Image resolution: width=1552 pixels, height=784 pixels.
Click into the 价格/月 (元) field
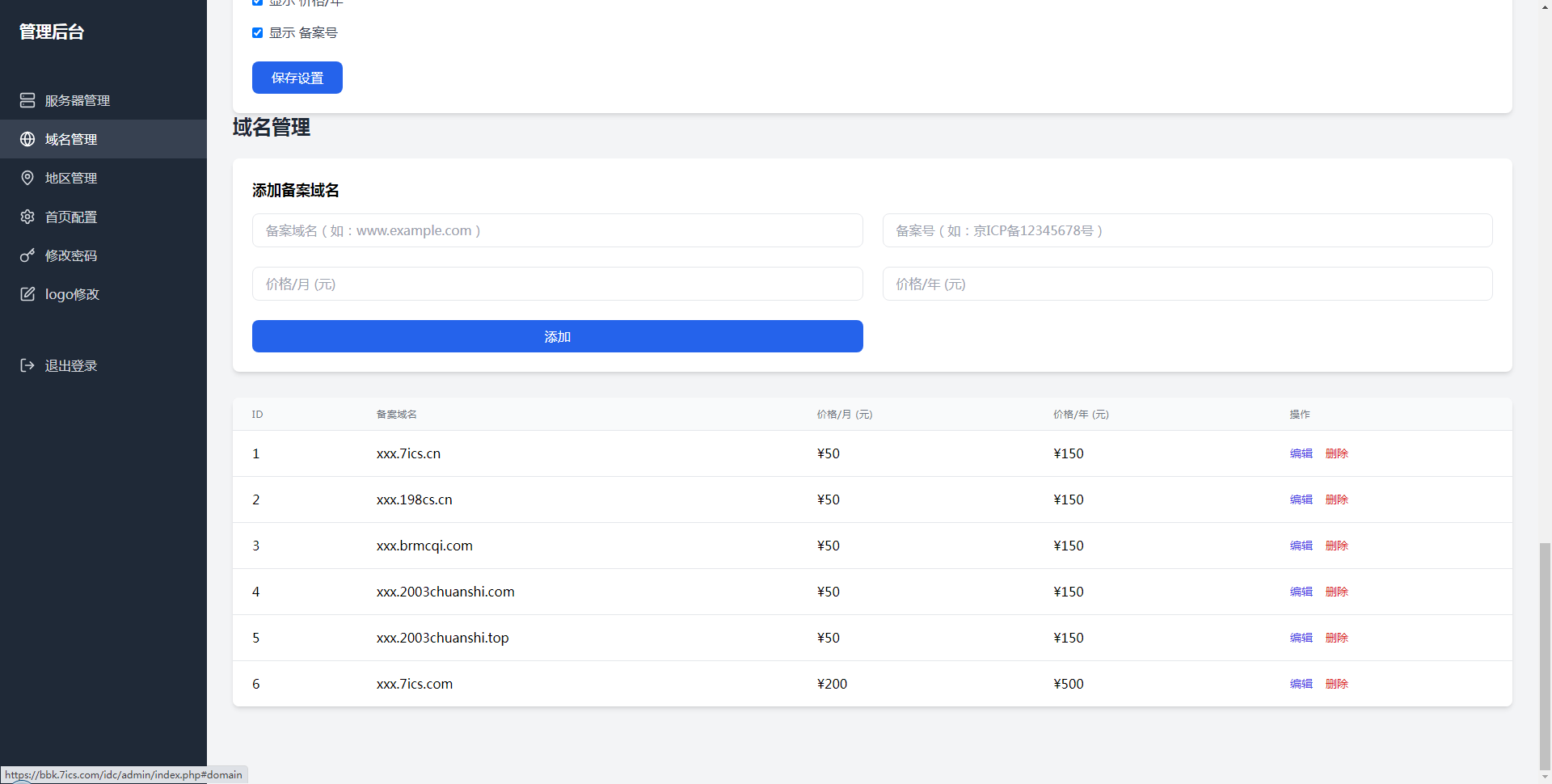(557, 284)
